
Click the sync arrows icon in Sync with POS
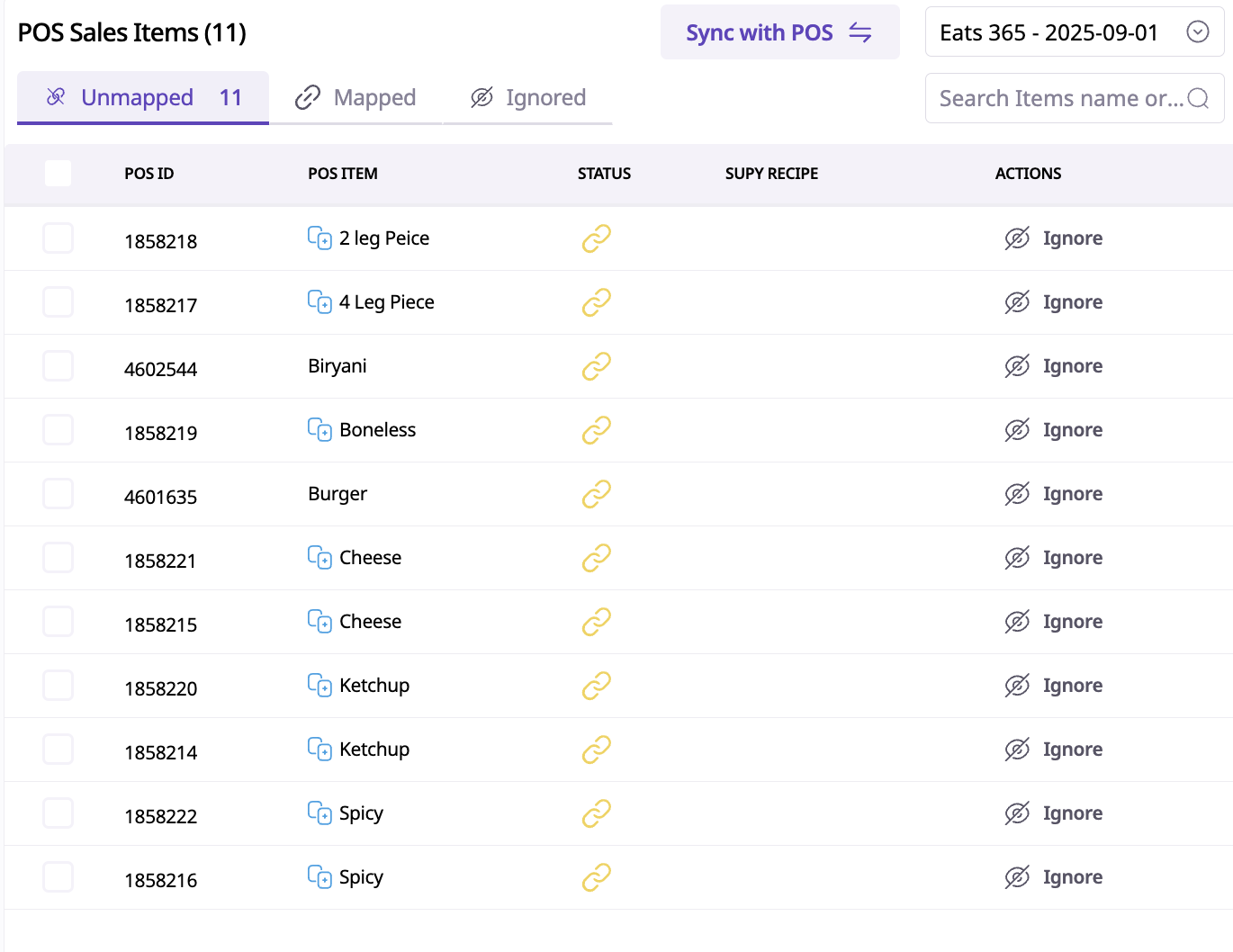click(x=860, y=32)
